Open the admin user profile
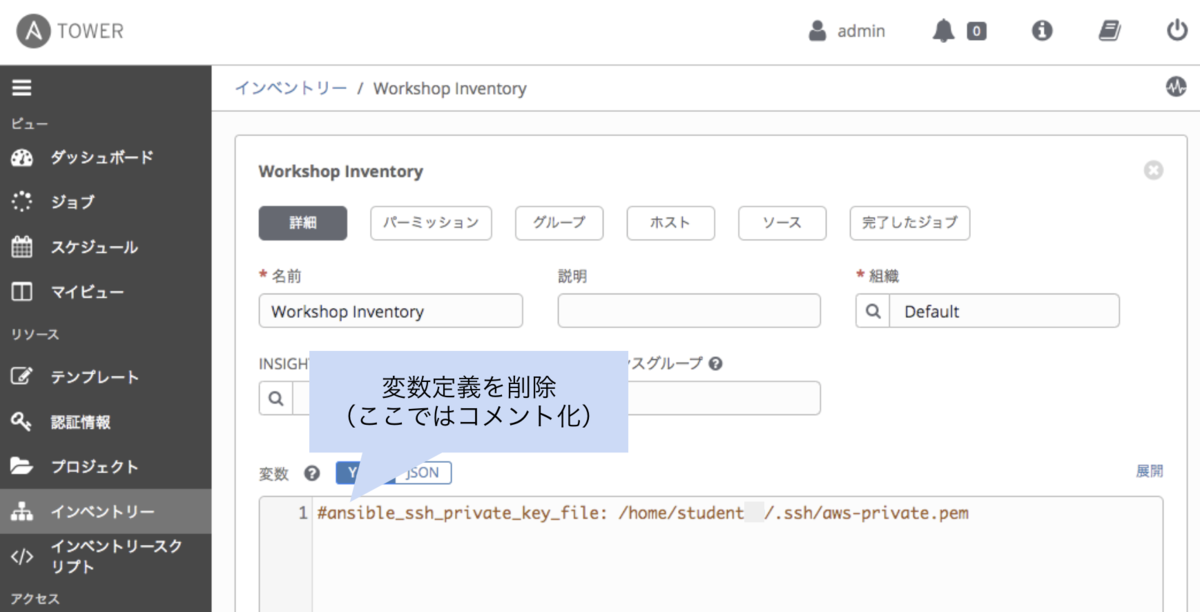 pos(847,31)
